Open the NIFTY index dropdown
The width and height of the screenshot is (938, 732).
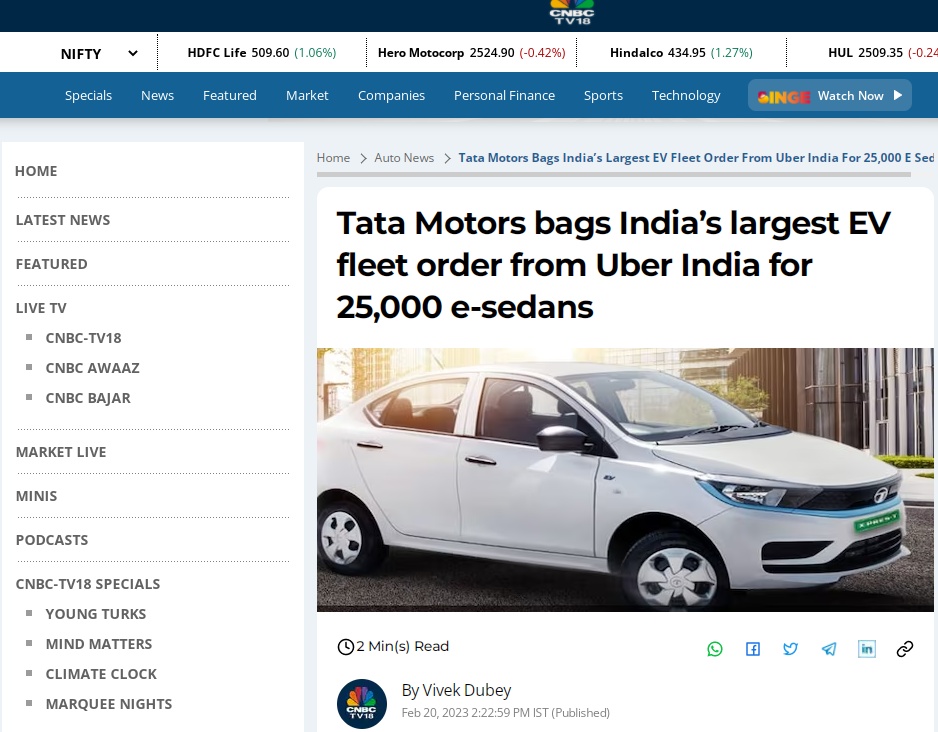tap(99, 54)
